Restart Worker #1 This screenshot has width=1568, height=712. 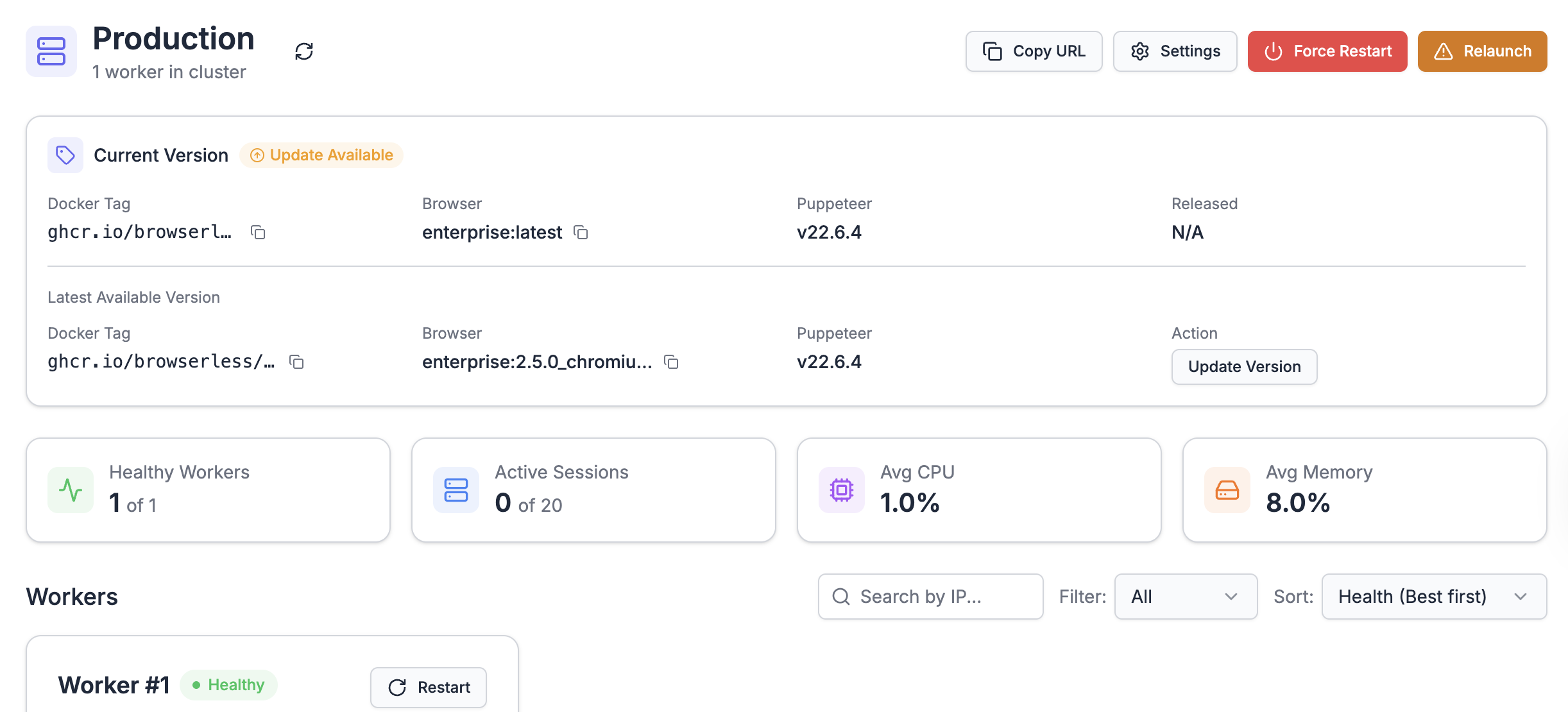pos(429,687)
